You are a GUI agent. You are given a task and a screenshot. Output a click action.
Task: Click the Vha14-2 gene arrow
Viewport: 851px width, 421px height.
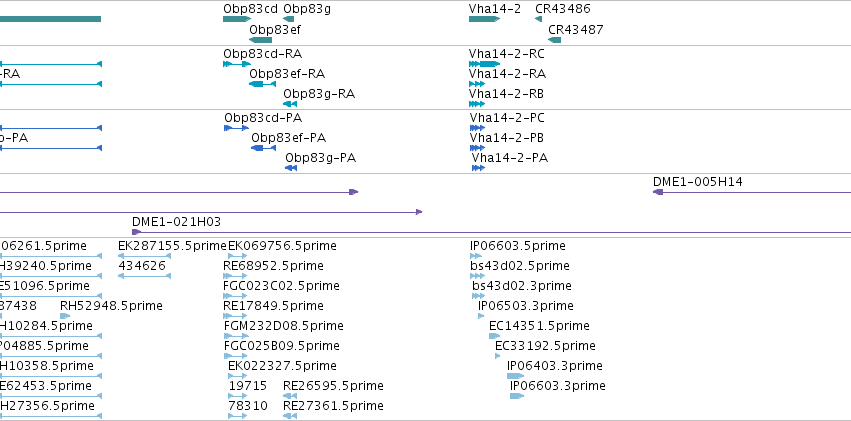(485, 19)
